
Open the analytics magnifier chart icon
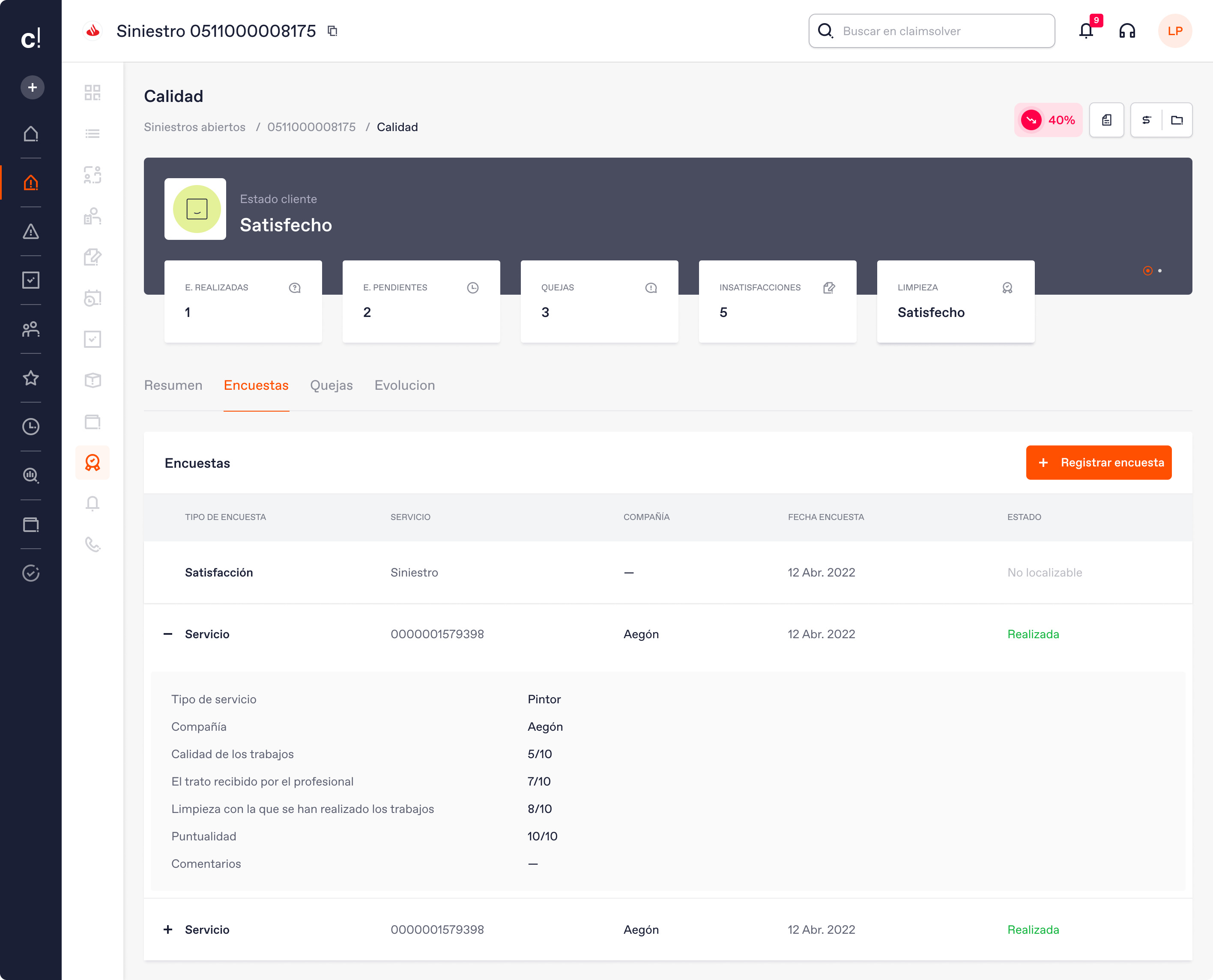(x=31, y=475)
